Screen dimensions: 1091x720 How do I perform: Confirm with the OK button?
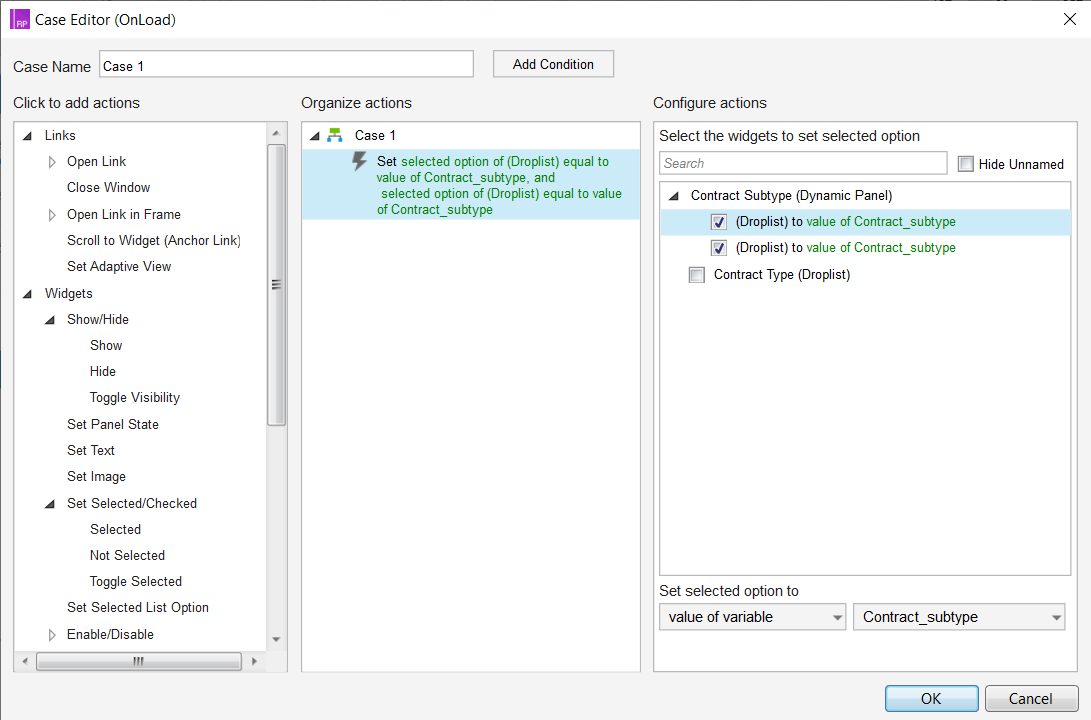pyautogui.click(x=932, y=698)
